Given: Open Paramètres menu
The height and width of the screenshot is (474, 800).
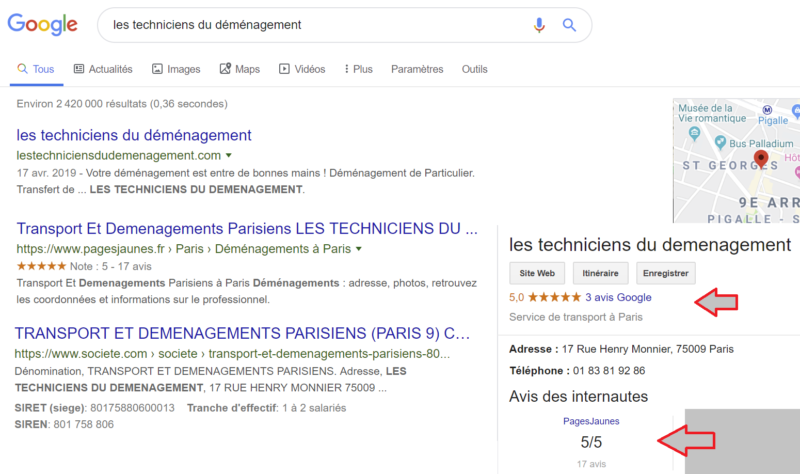Looking at the screenshot, I should pyautogui.click(x=417, y=69).
